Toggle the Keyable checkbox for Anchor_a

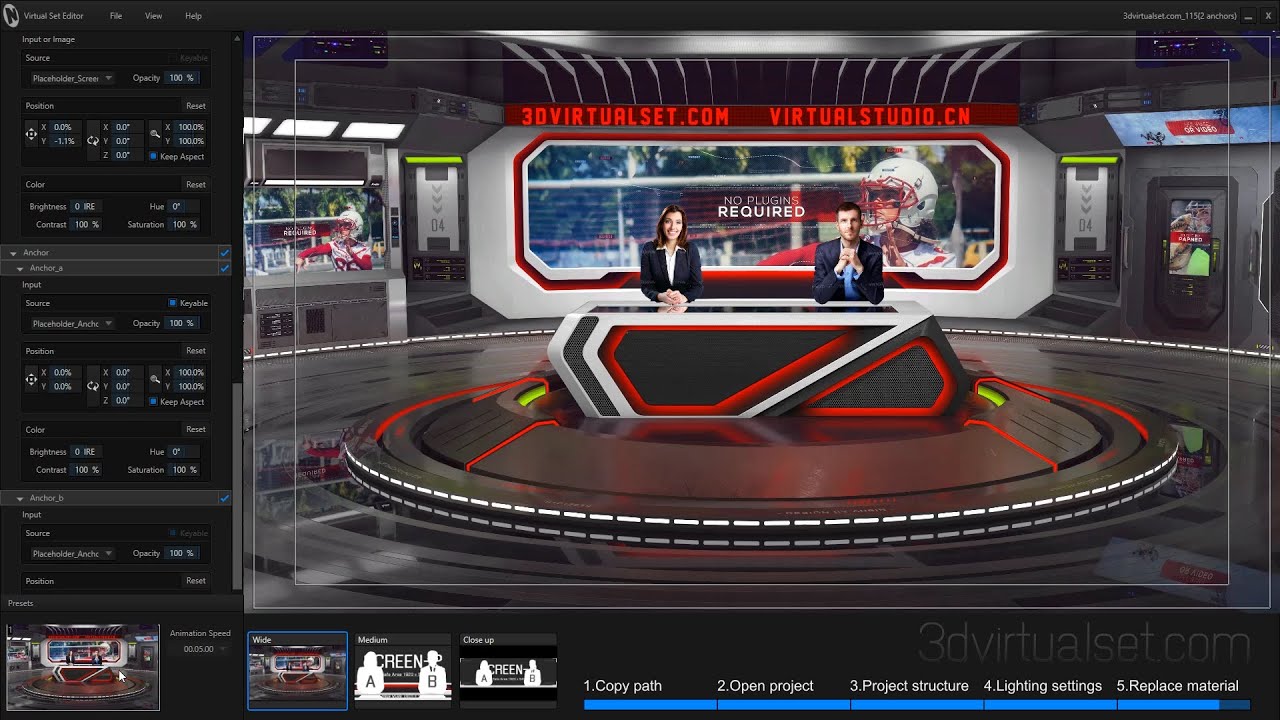pos(172,303)
